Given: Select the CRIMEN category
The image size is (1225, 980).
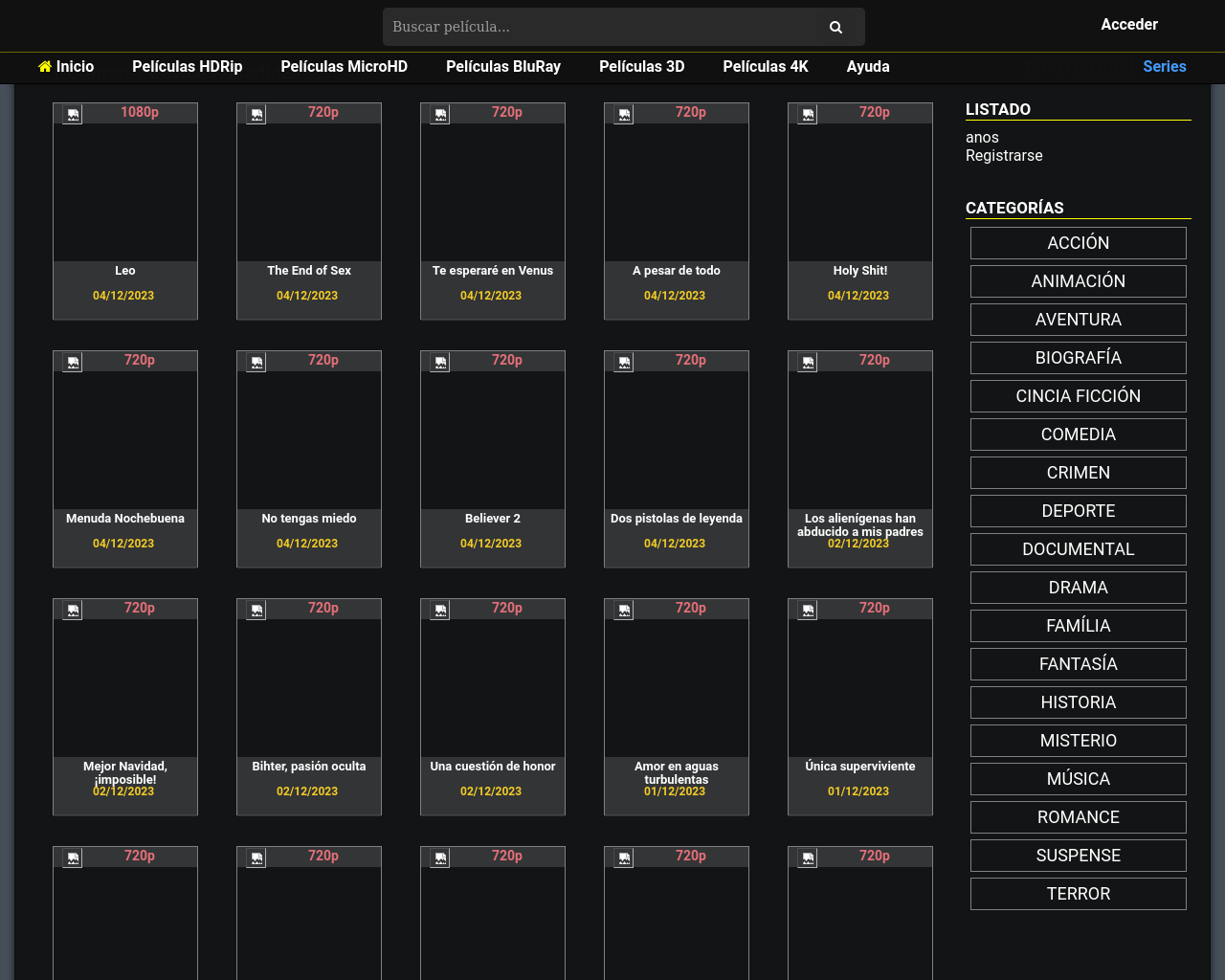Looking at the screenshot, I should [1079, 473].
